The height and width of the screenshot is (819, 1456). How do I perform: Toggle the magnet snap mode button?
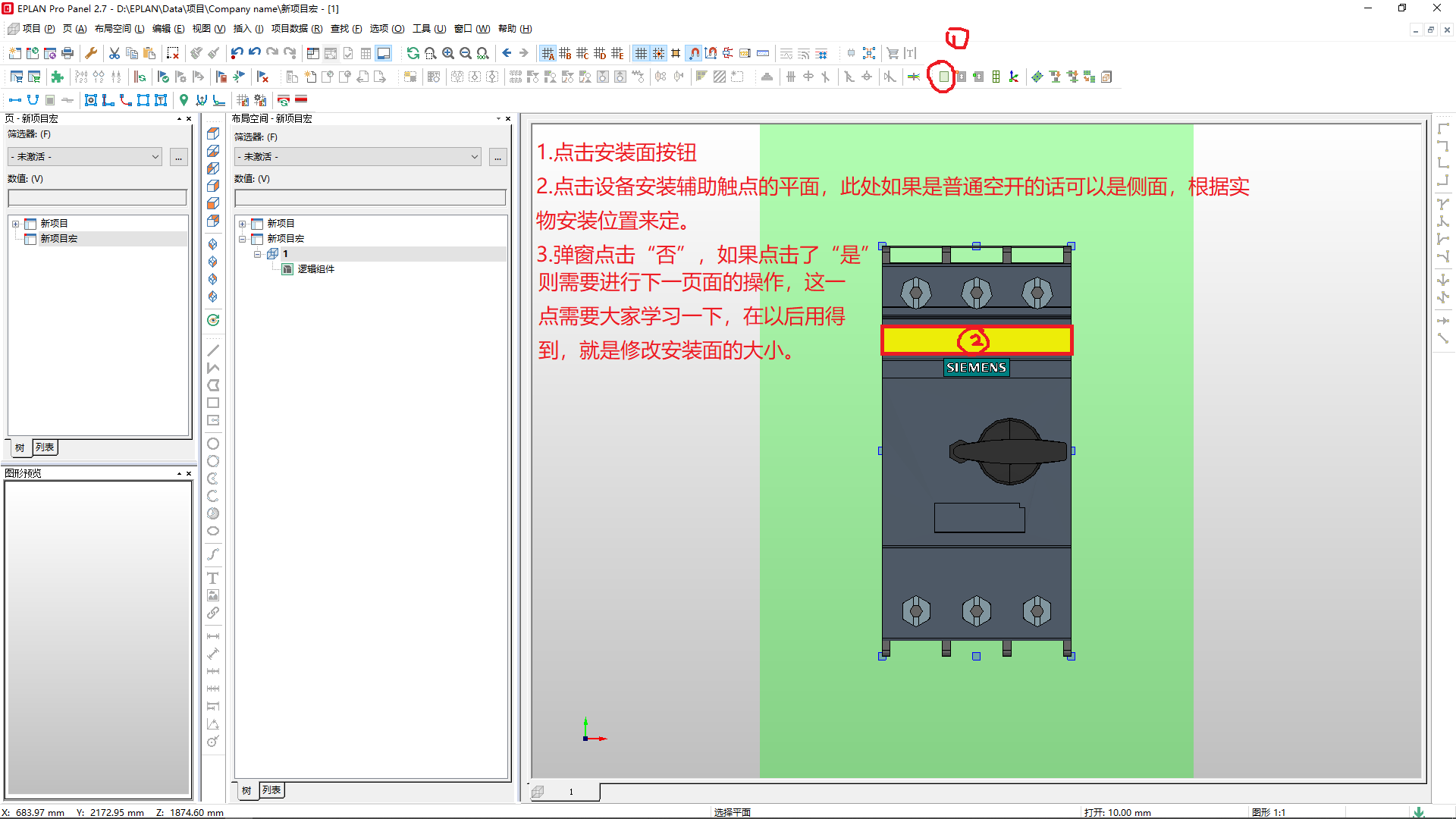(x=694, y=53)
